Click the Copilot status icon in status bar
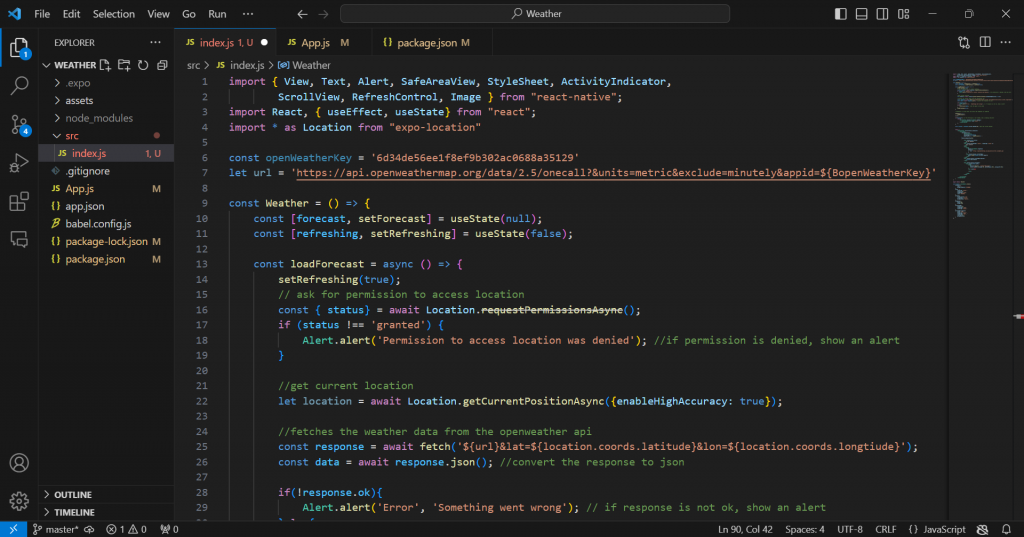 tap(982, 529)
